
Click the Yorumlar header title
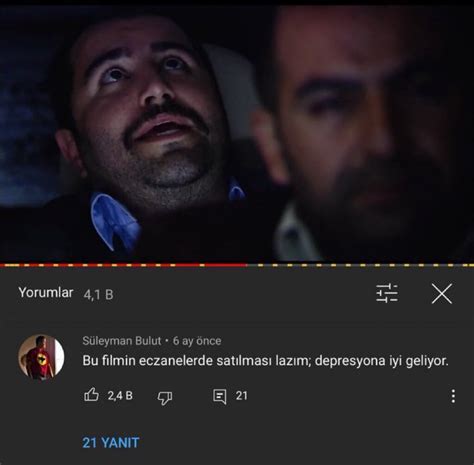click(x=46, y=292)
